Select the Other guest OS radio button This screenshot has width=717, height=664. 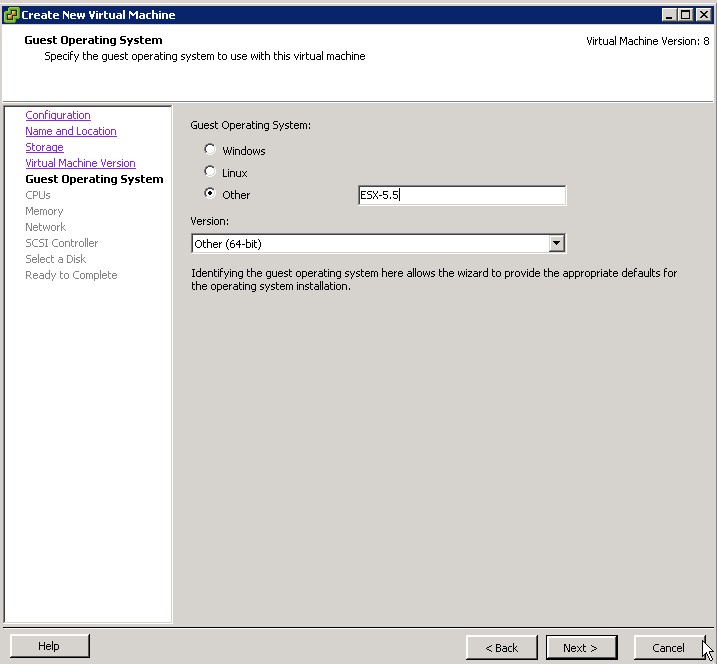(x=210, y=194)
